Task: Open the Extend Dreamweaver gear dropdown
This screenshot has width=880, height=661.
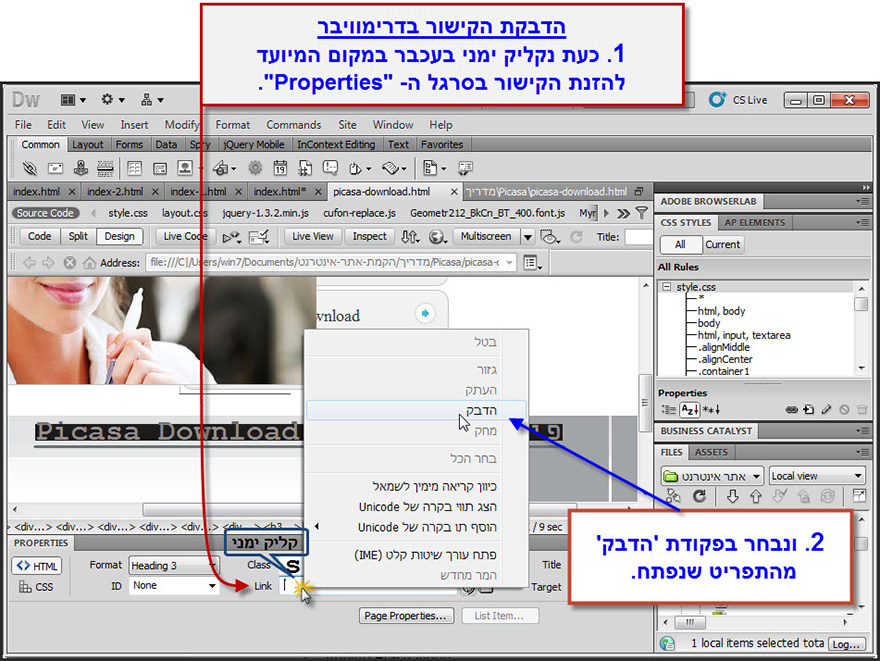Action: click(x=112, y=100)
